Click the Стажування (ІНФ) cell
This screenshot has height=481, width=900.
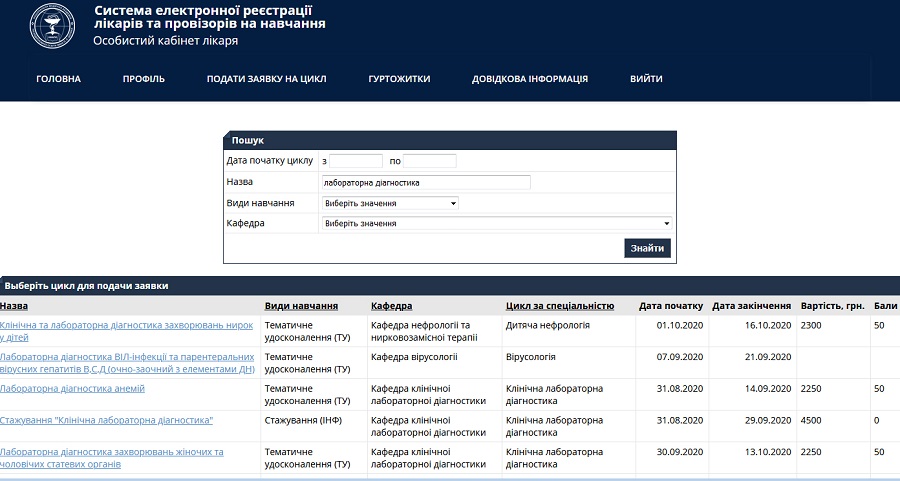[x=303, y=420]
